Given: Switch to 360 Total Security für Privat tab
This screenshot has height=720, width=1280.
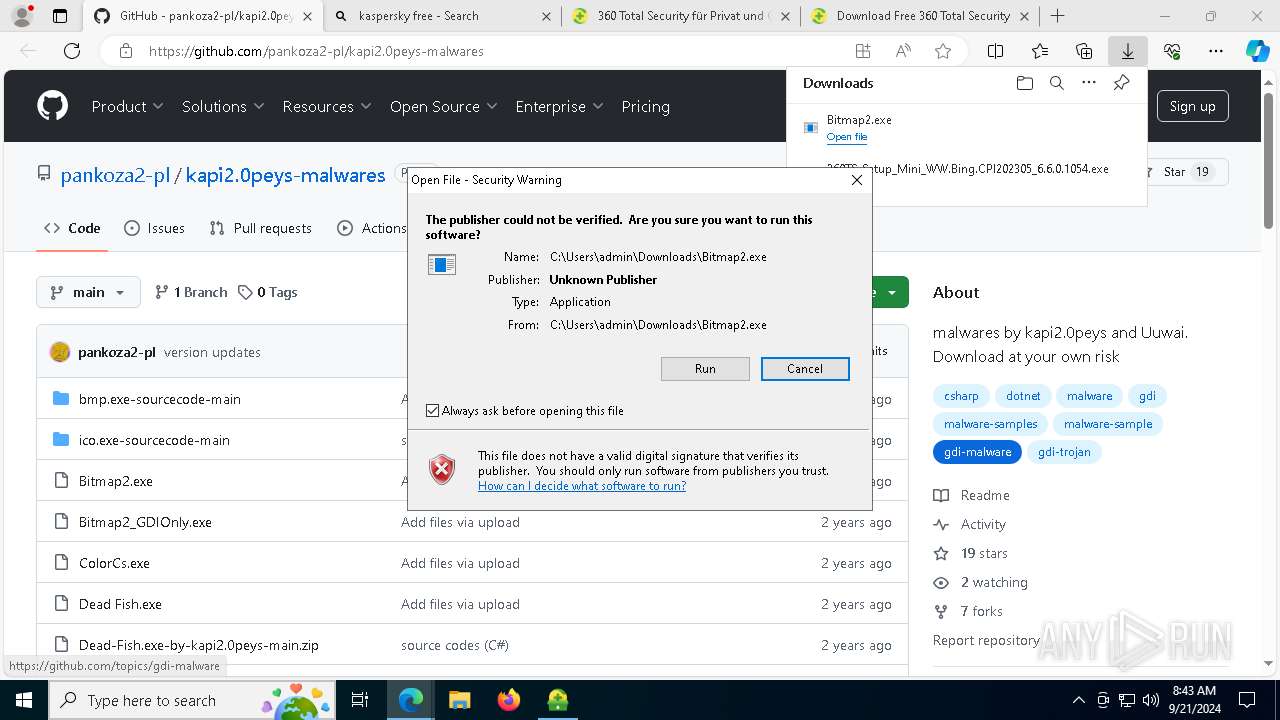Looking at the screenshot, I should [x=680, y=16].
